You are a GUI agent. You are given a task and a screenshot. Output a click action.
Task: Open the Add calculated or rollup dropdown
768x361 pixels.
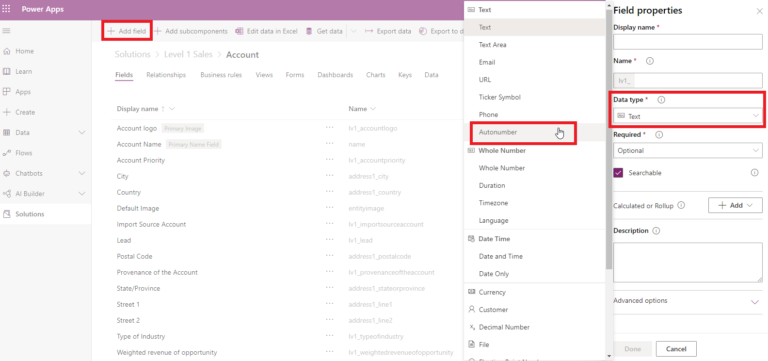[x=735, y=205]
